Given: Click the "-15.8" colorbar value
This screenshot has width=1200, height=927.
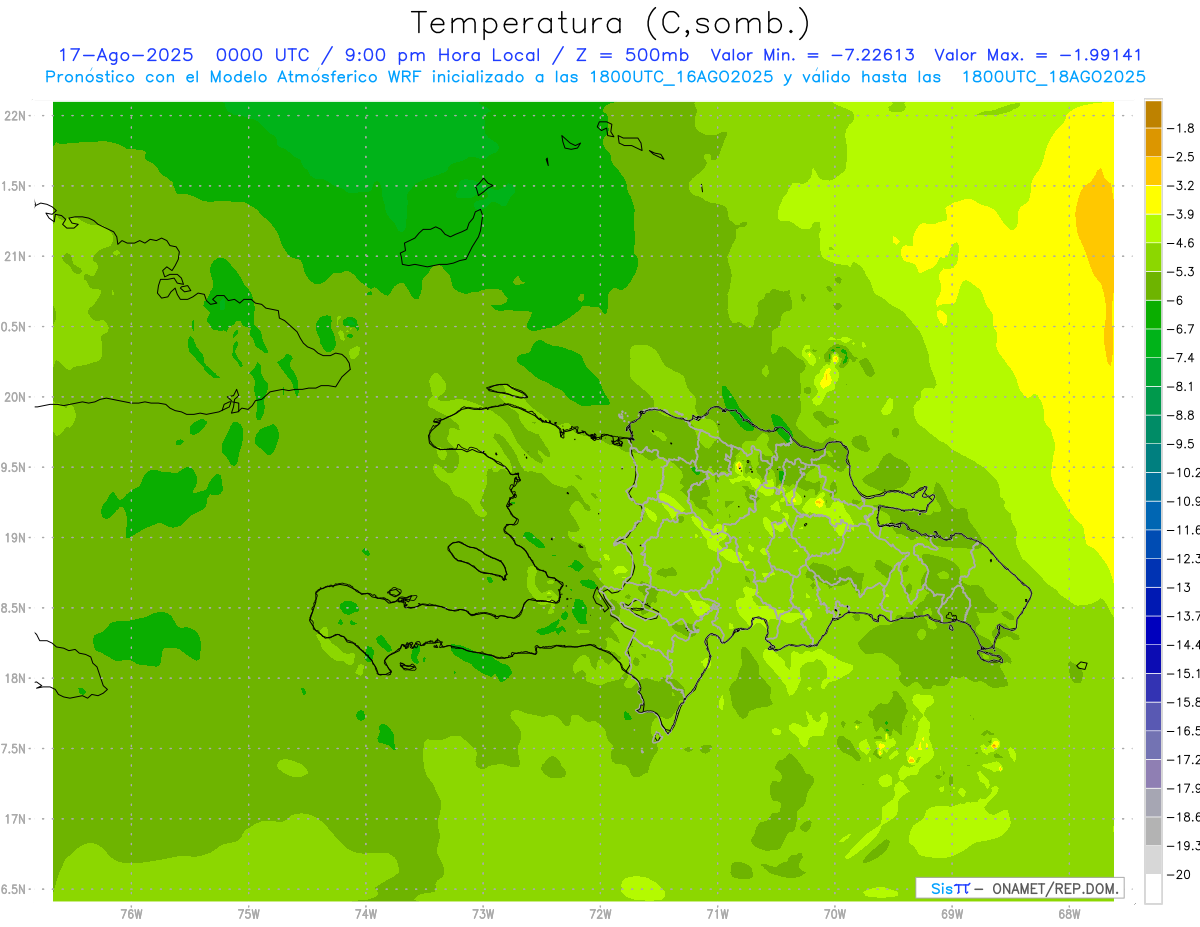Looking at the screenshot, I should (x=1185, y=701).
